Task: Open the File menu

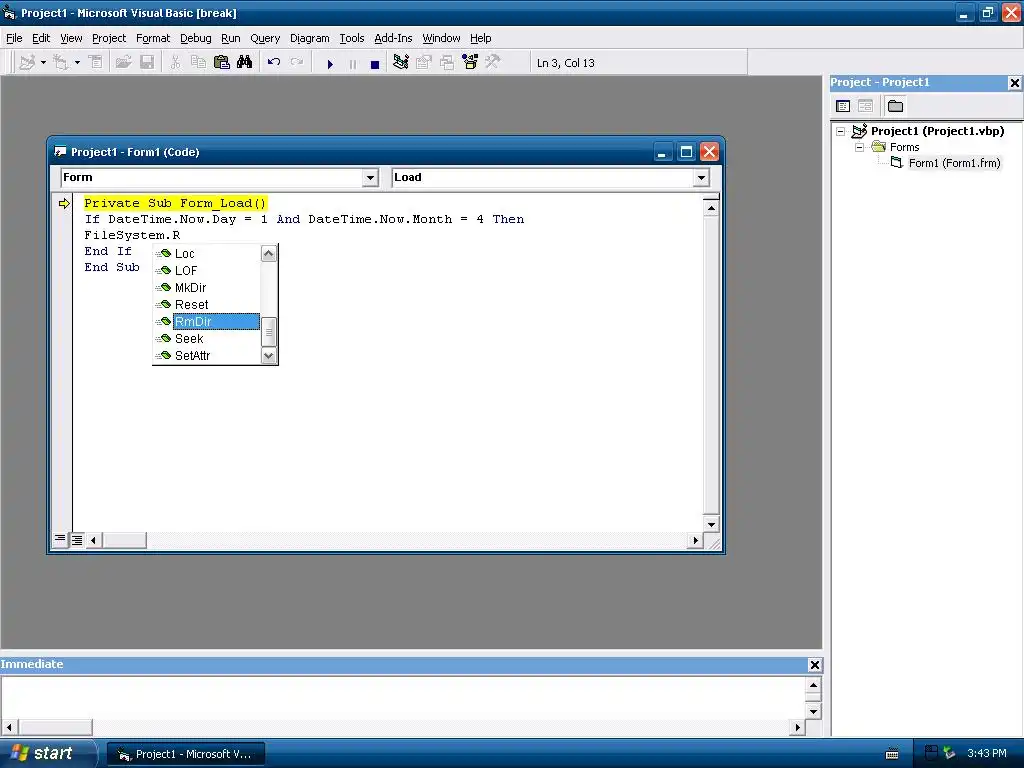Action: point(14,38)
